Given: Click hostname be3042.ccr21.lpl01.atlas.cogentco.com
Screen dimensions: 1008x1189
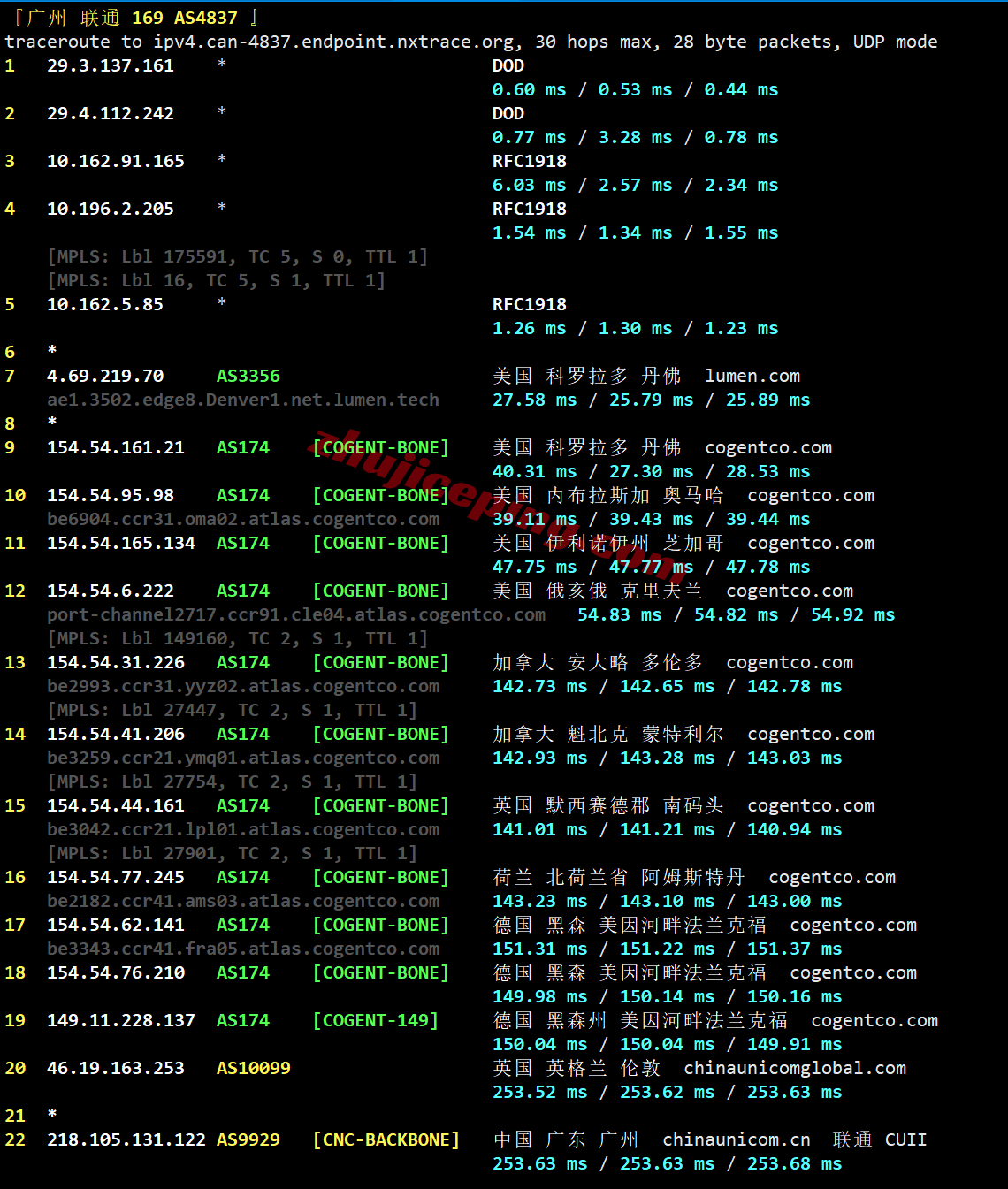Looking at the screenshot, I should pyautogui.click(x=243, y=829).
